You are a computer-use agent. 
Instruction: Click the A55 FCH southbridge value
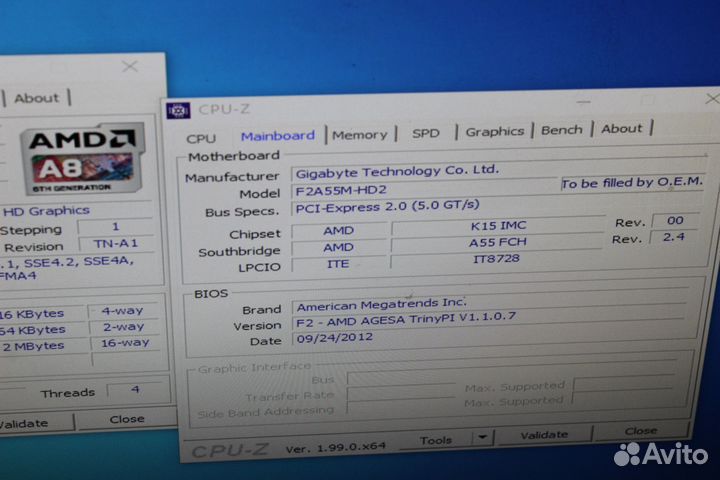(497, 242)
